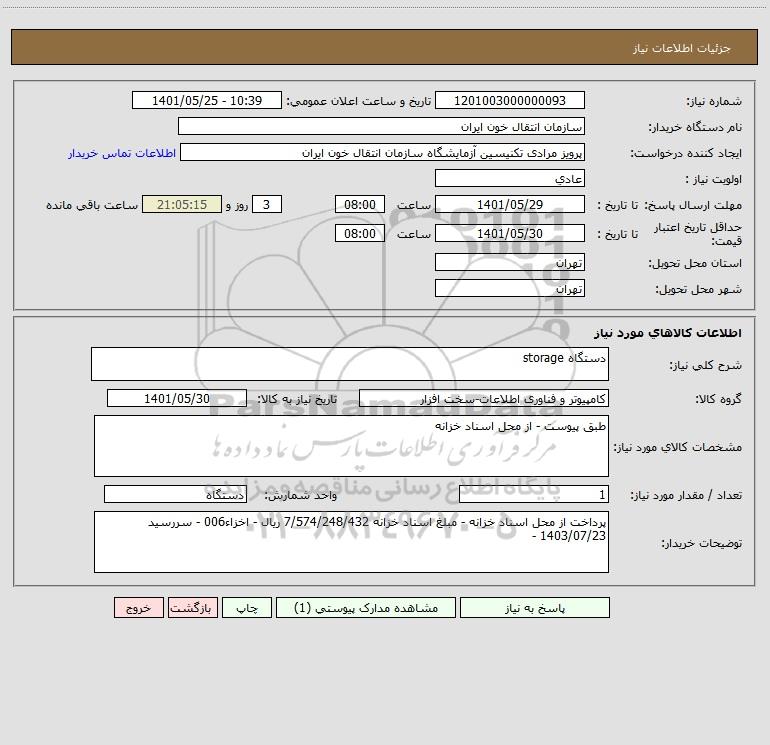Click buyer notes box 'پرداخت از محل اسناد خزانه'

tap(351, 542)
